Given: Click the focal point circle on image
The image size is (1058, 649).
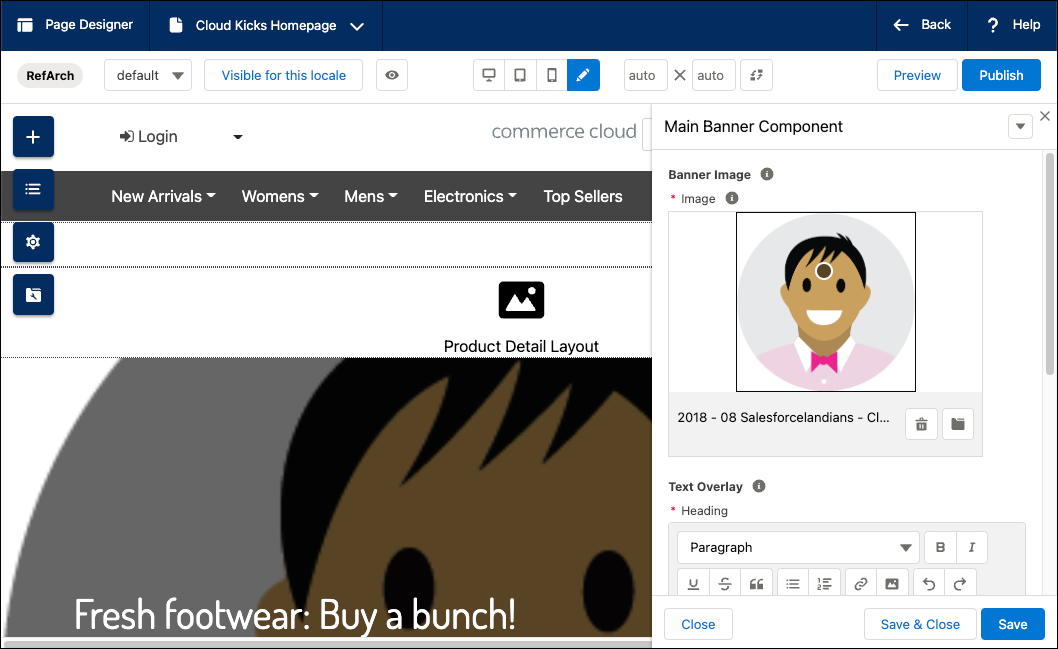Looking at the screenshot, I should (824, 271).
